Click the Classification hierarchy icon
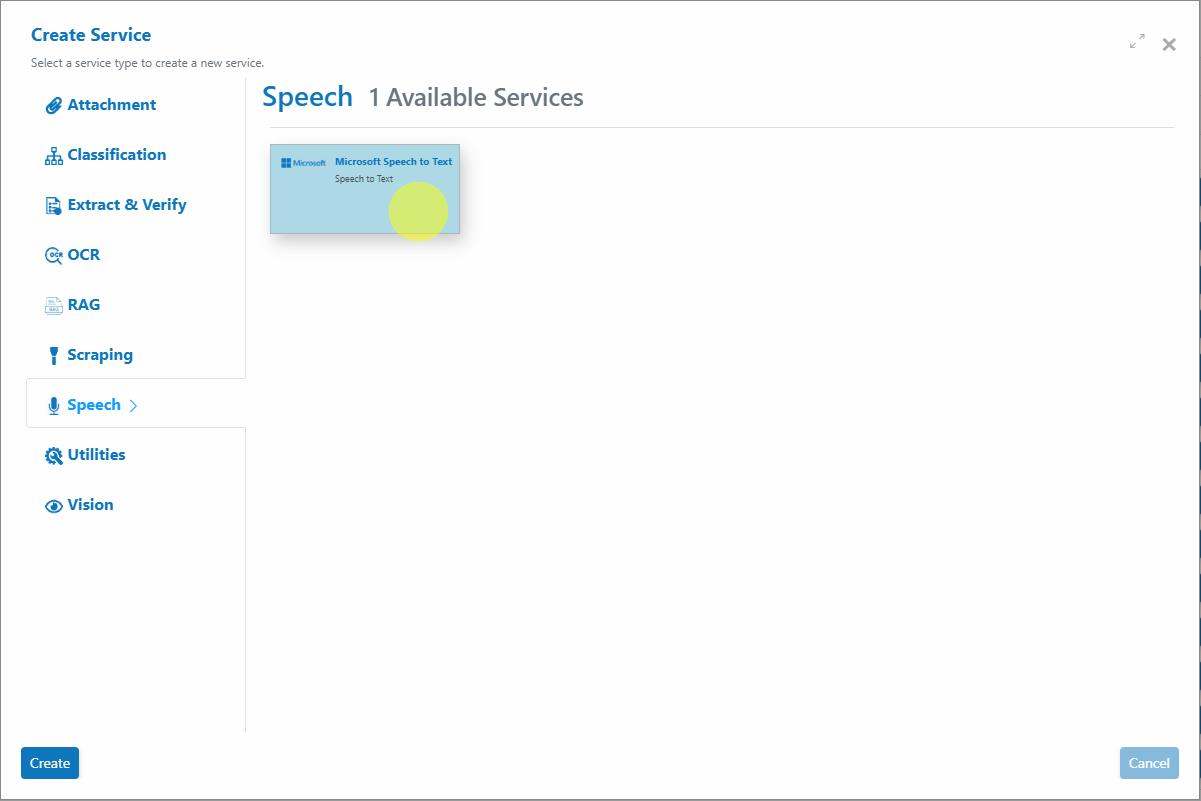Screen dimensions: 1201x801 click(54, 156)
